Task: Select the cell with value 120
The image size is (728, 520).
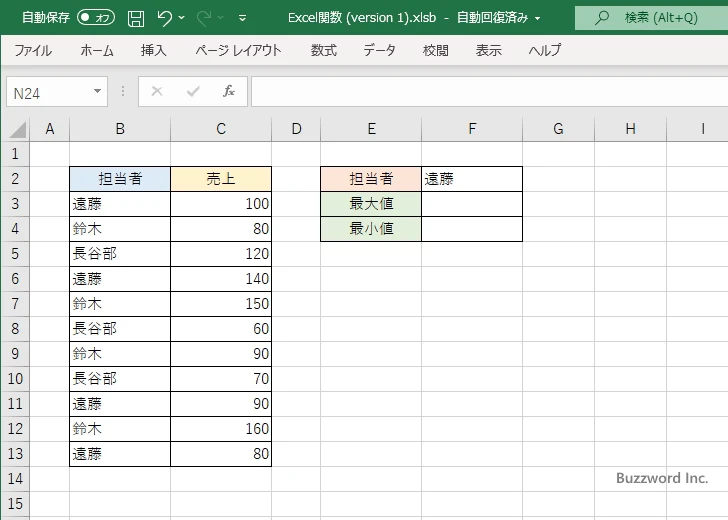Action: pyautogui.click(x=221, y=254)
